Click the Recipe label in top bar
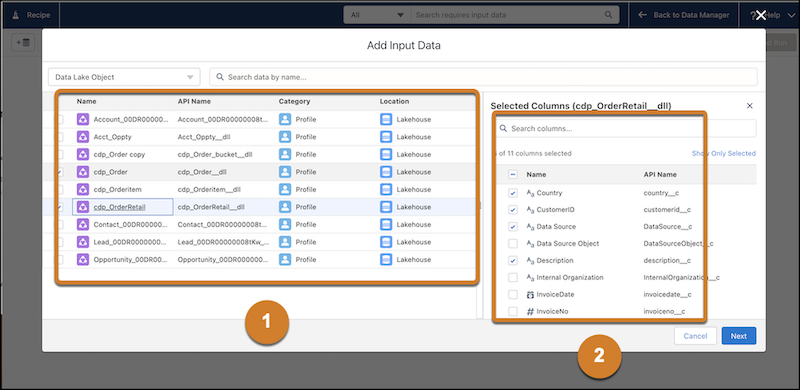The image size is (800, 390). pyautogui.click(x=38, y=15)
